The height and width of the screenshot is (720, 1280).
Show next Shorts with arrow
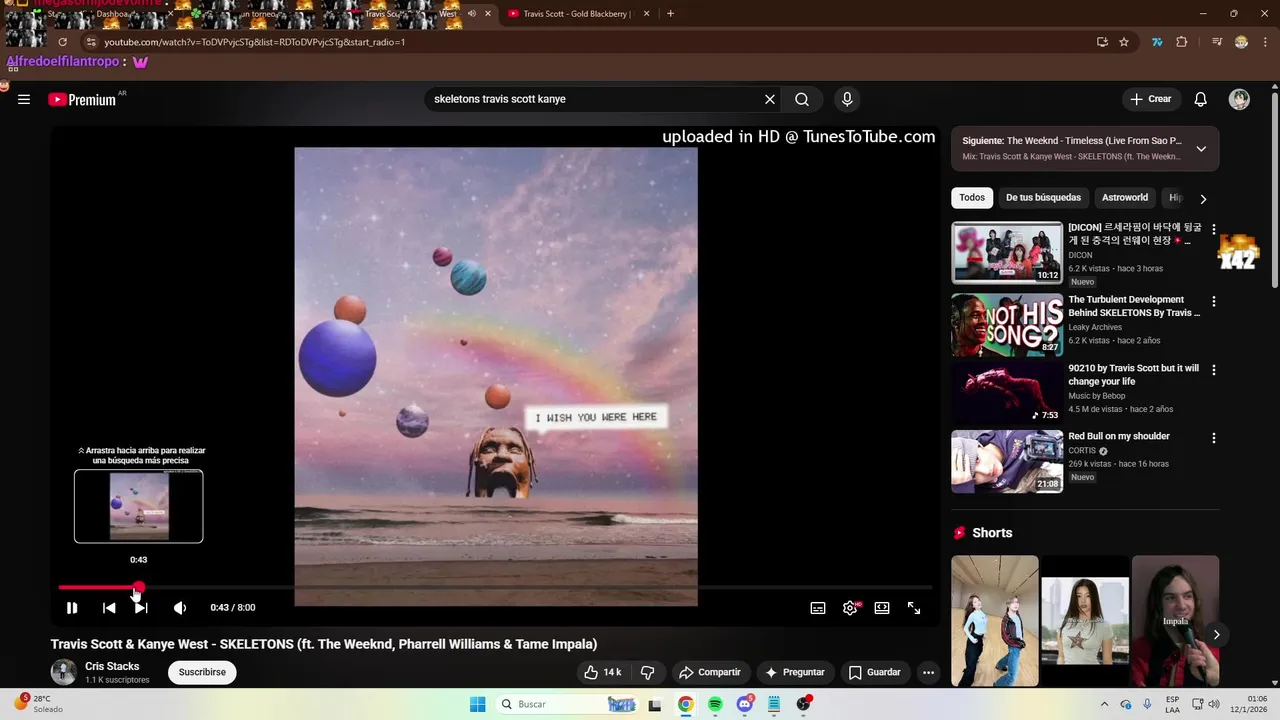point(1216,634)
